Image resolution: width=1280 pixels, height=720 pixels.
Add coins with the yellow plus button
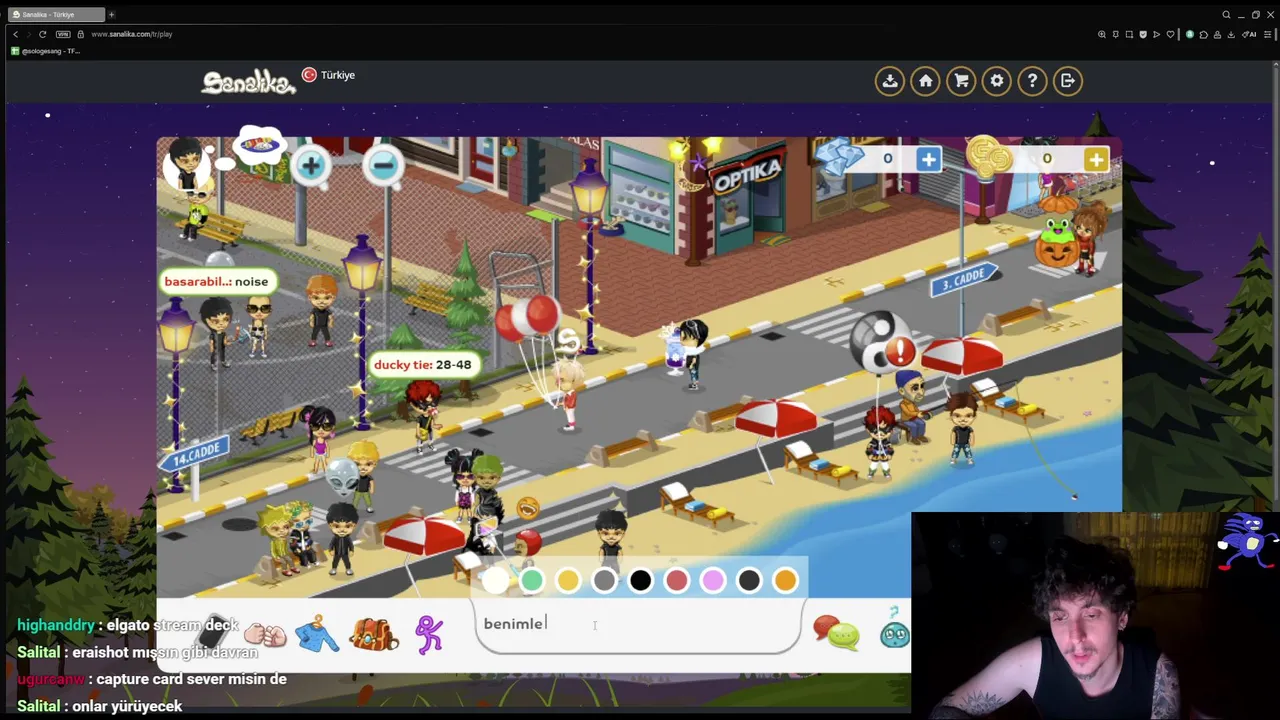click(1096, 159)
